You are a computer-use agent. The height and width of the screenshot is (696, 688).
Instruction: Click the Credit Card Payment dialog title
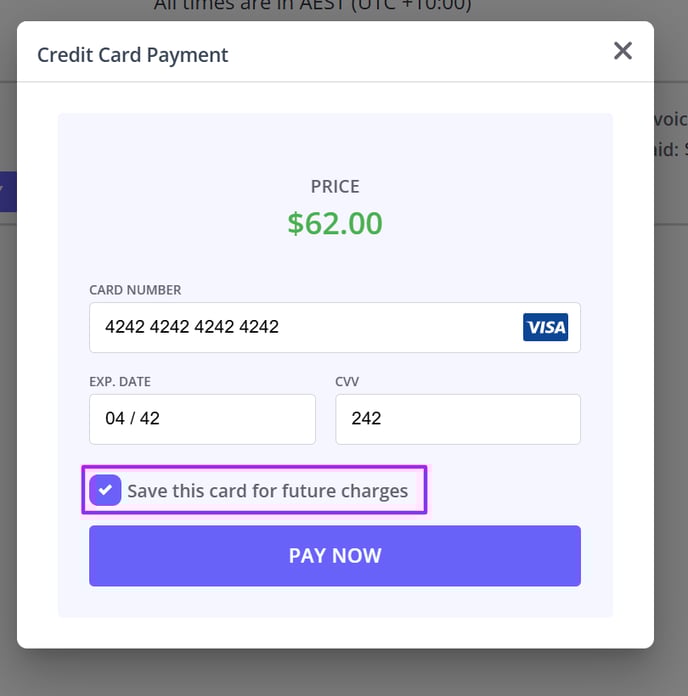click(x=132, y=55)
